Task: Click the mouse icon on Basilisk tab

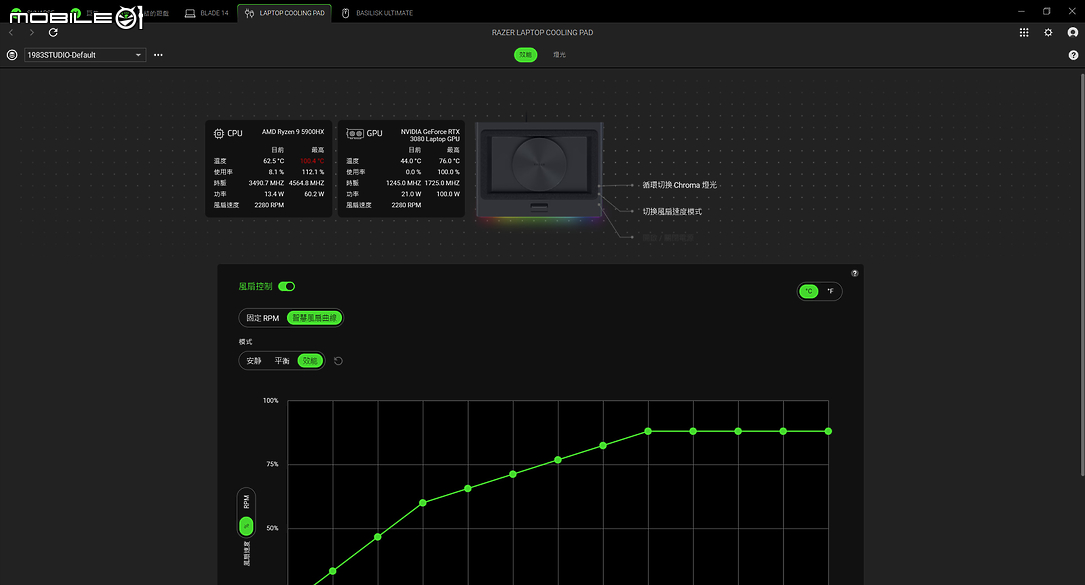Action: 345,13
